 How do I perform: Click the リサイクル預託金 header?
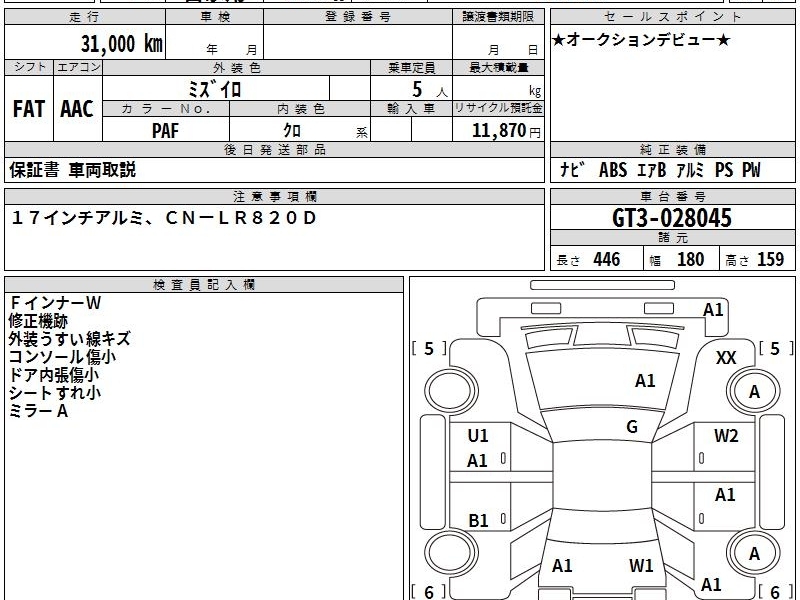498,108
